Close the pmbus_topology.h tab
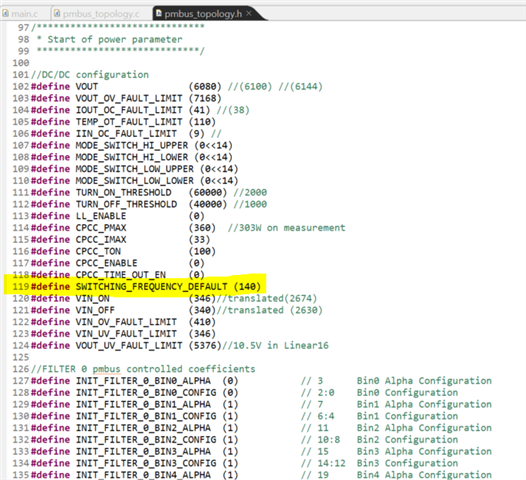The height and width of the screenshot is (480, 526). pyautogui.click(x=249, y=13)
